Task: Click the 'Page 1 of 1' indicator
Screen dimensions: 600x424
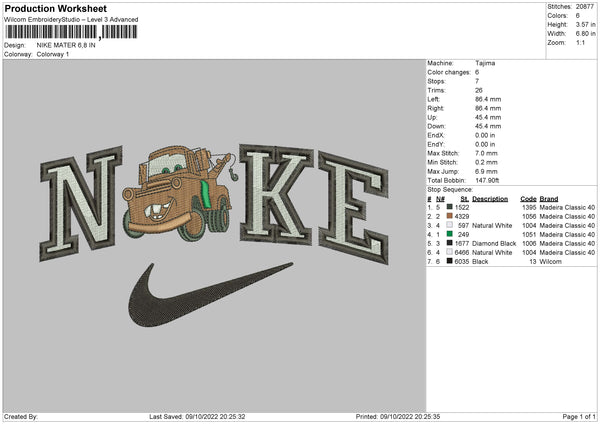Action: click(x=579, y=417)
